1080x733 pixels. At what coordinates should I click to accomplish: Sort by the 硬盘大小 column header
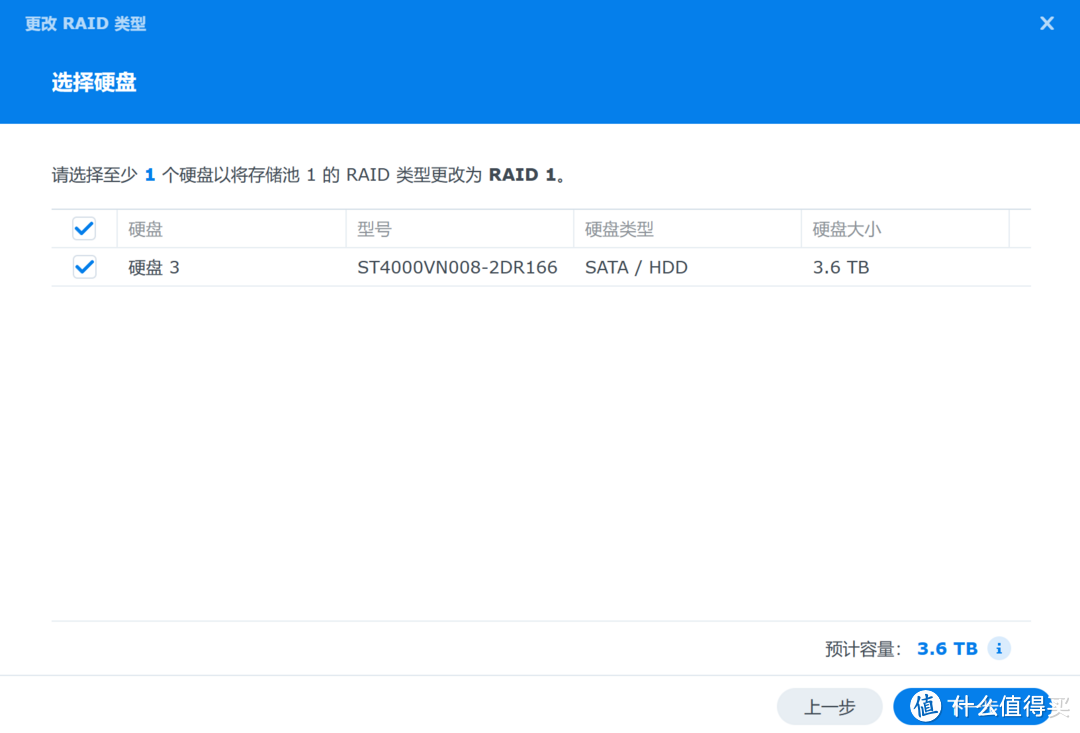pos(843,228)
